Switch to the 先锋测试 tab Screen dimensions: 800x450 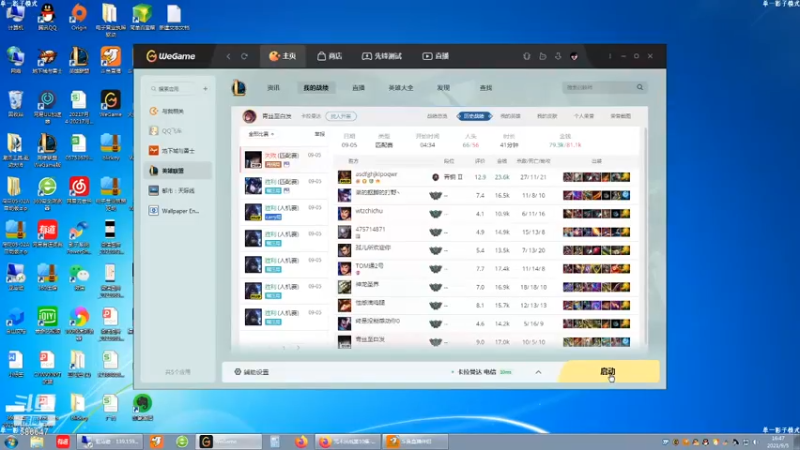pyautogui.click(x=382, y=56)
